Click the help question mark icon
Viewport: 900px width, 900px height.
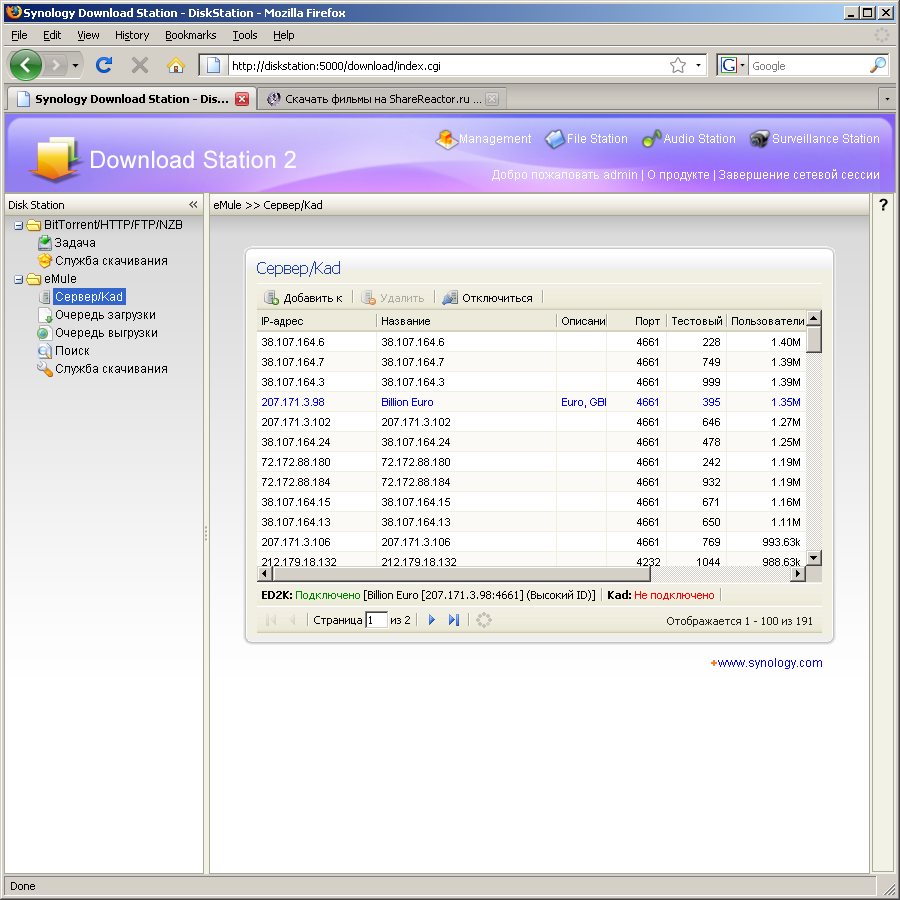pos(883,205)
